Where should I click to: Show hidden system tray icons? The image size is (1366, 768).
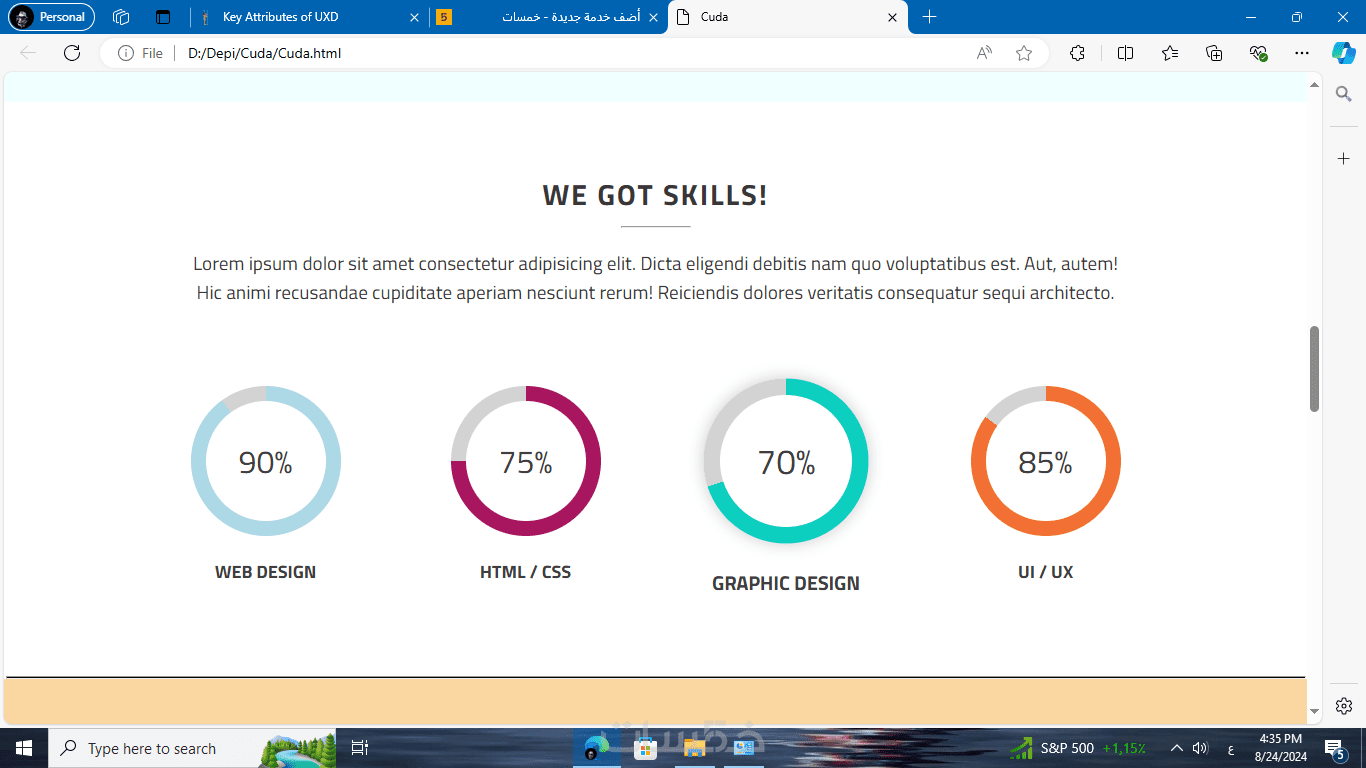click(x=1176, y=748)
